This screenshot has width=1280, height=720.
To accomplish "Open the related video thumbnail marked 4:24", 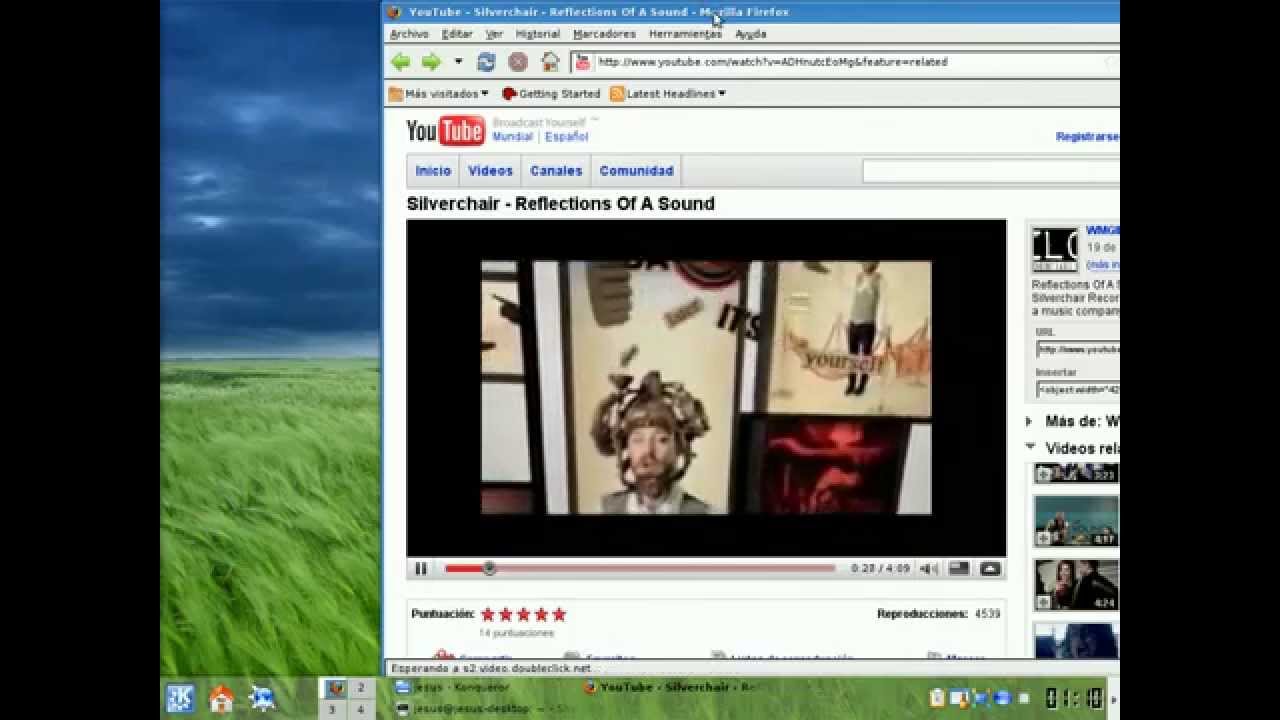I will point(1077,585).
